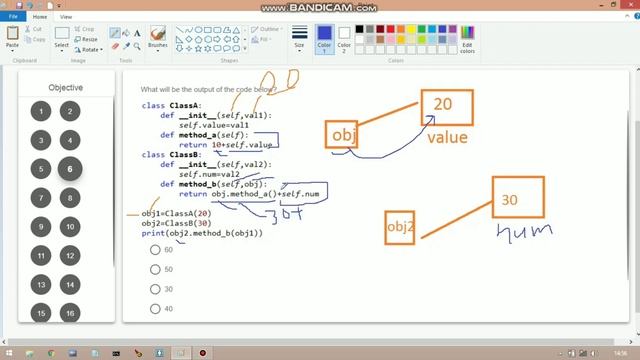The height and width of the screenshot is (360, 640).
Task: Click the Brushes tool icon
Action: click(158, 33)
